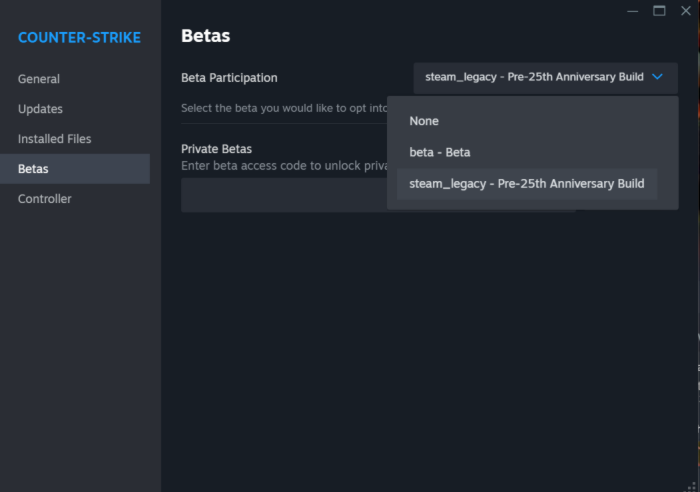Pick steam_legacy Pre-25th Anniversary Build in list
Image resolution: width=700 pixels, height=492 pixels.
coord(526,183)
